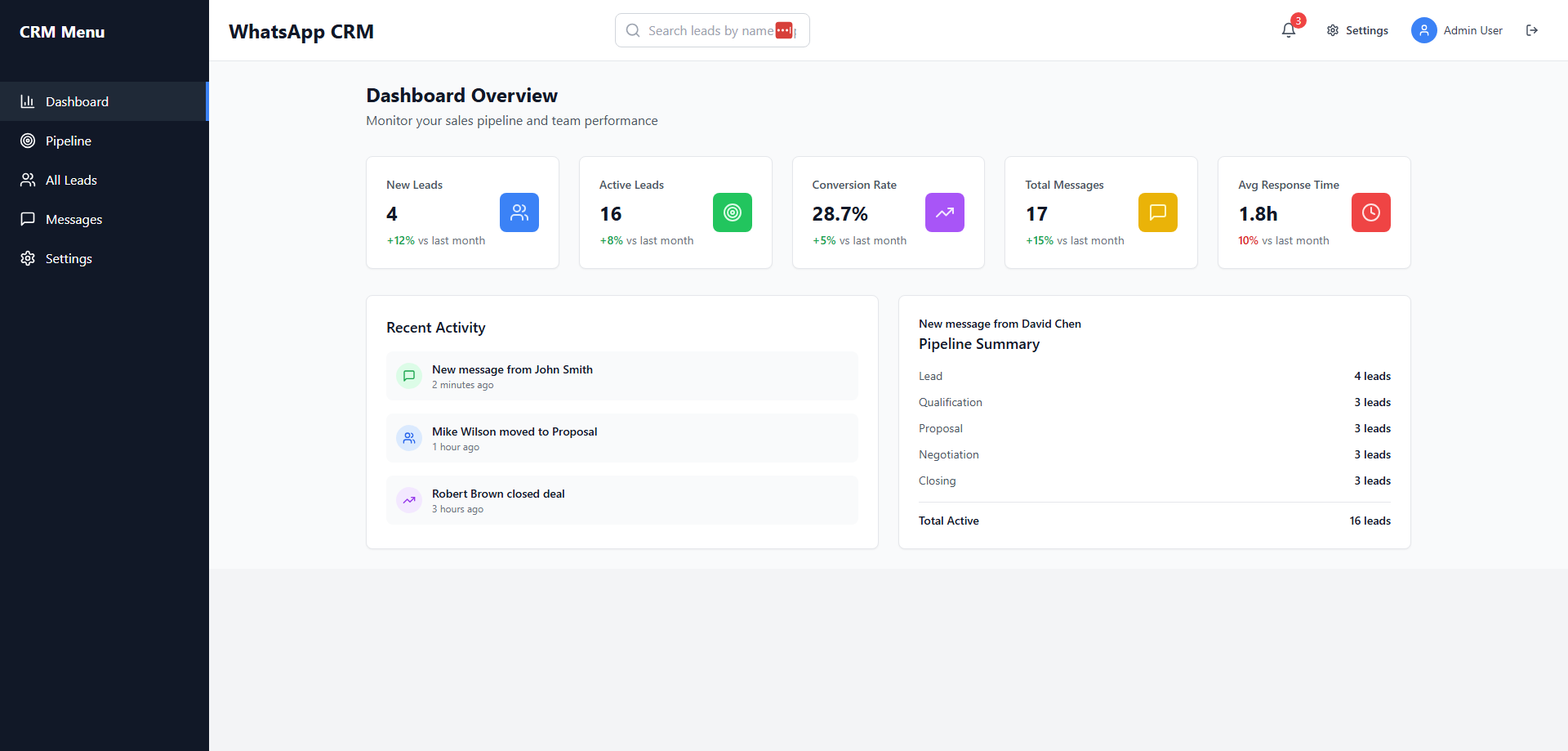The width and height of the screenshot is (1568, 751).
Task: Click the Robert Brown closed deal activity
Action: 621,500
